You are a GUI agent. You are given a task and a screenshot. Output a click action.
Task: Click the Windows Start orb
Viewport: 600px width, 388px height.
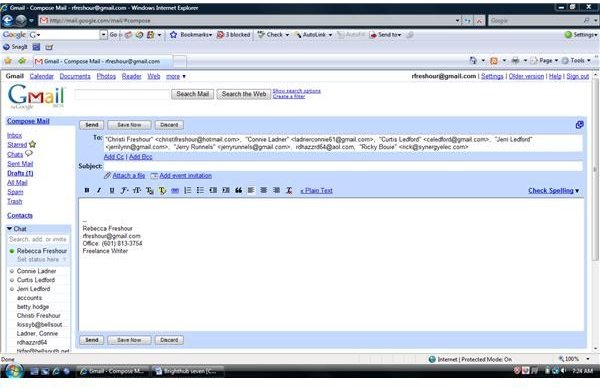[14, 370]
